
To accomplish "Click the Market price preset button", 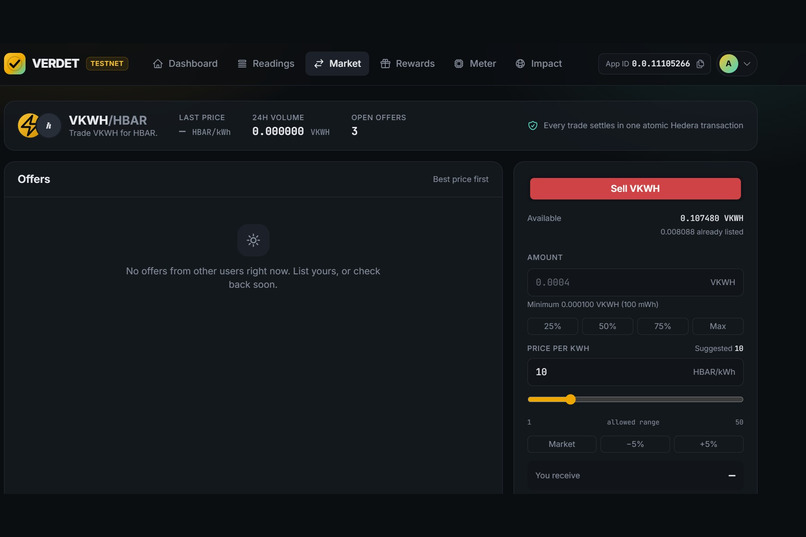I will pos(562,444).
